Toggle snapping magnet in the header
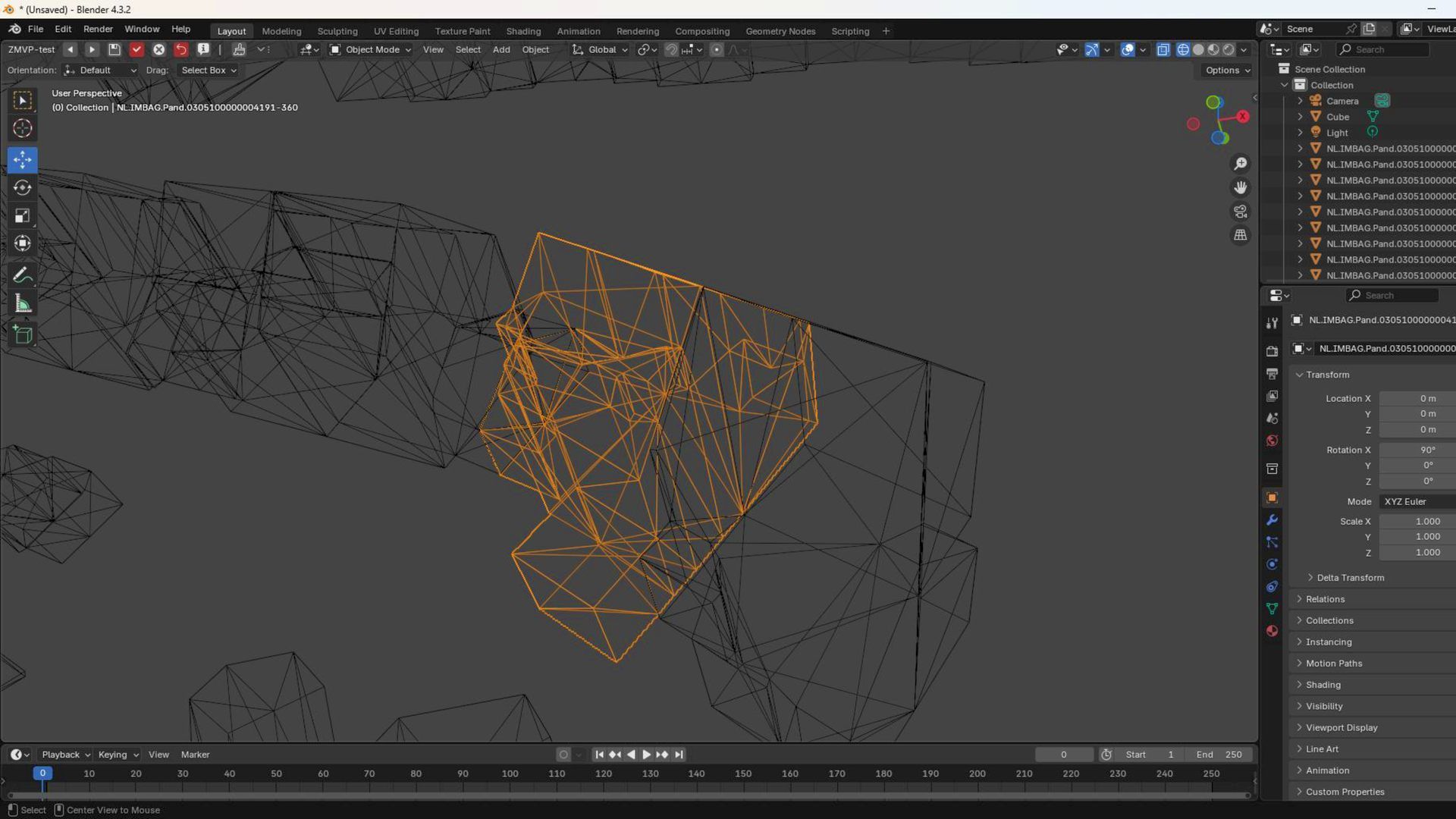Viewport: 1456px width, 819px height. [x=671, y=50]
